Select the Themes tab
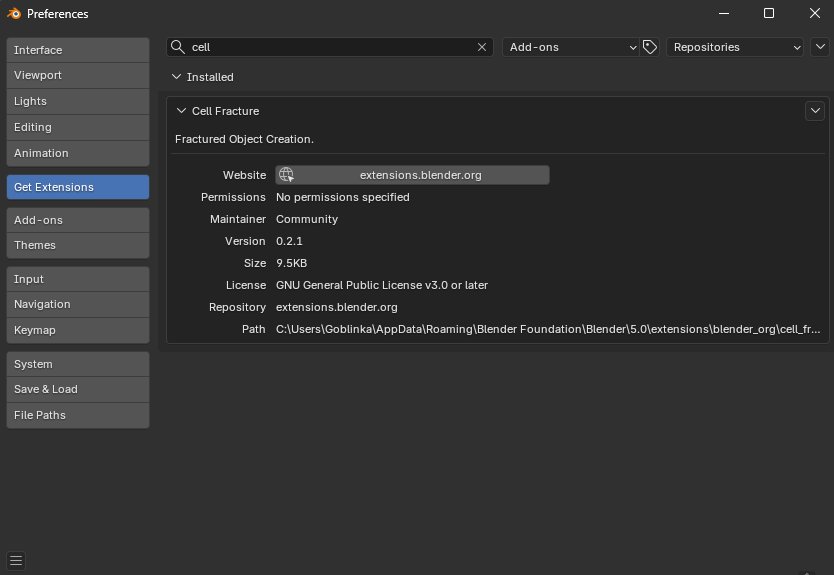 tap(78, 245)
